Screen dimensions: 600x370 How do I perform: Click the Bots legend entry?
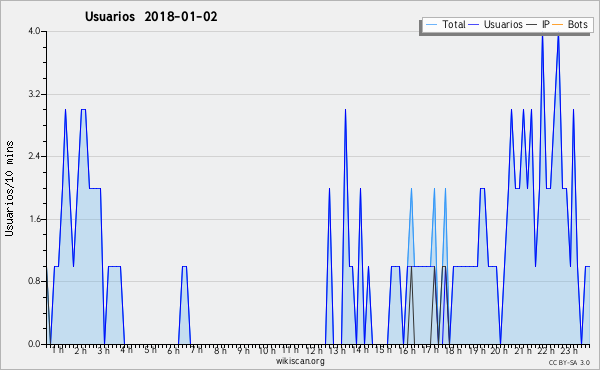coord(577,25)
